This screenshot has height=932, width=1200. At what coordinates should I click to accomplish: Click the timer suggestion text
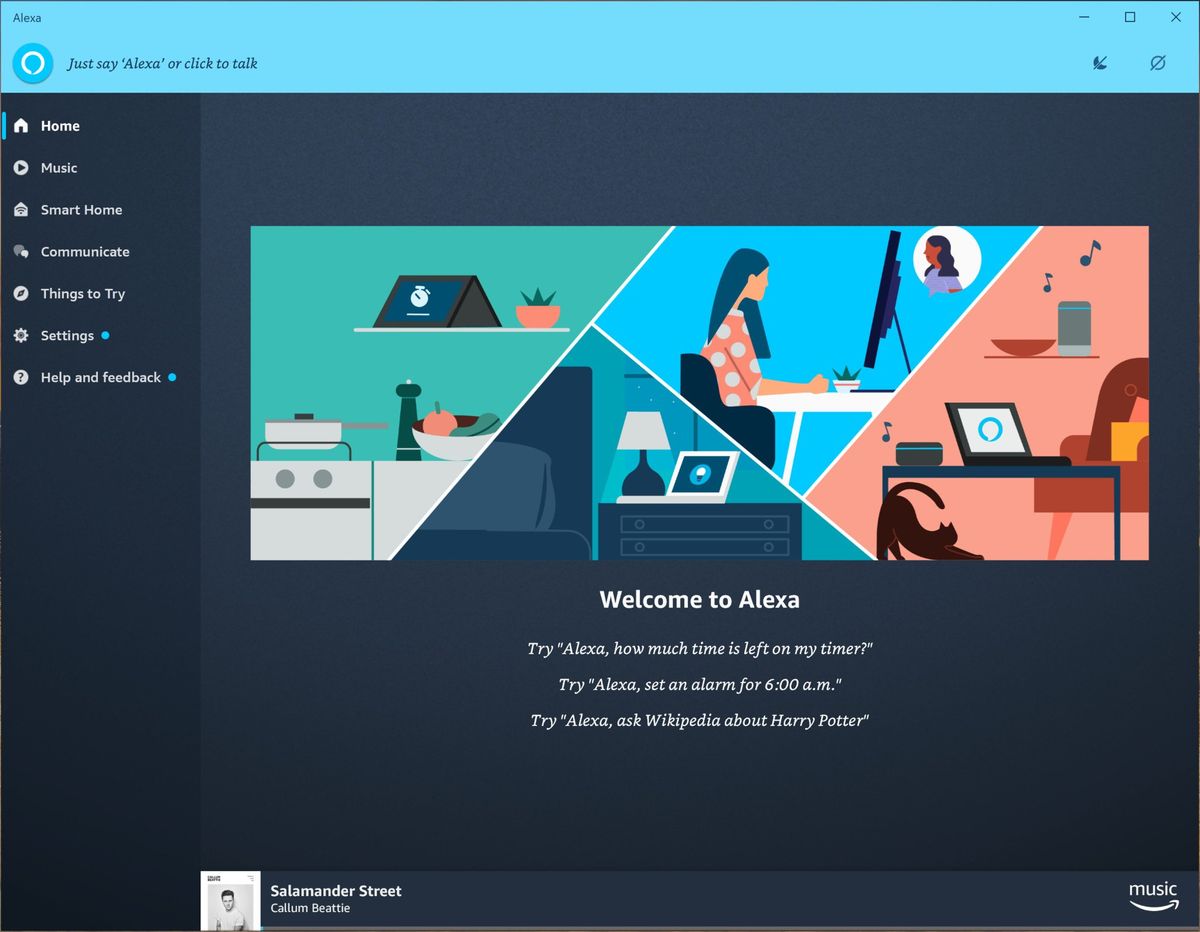(700, 649)
